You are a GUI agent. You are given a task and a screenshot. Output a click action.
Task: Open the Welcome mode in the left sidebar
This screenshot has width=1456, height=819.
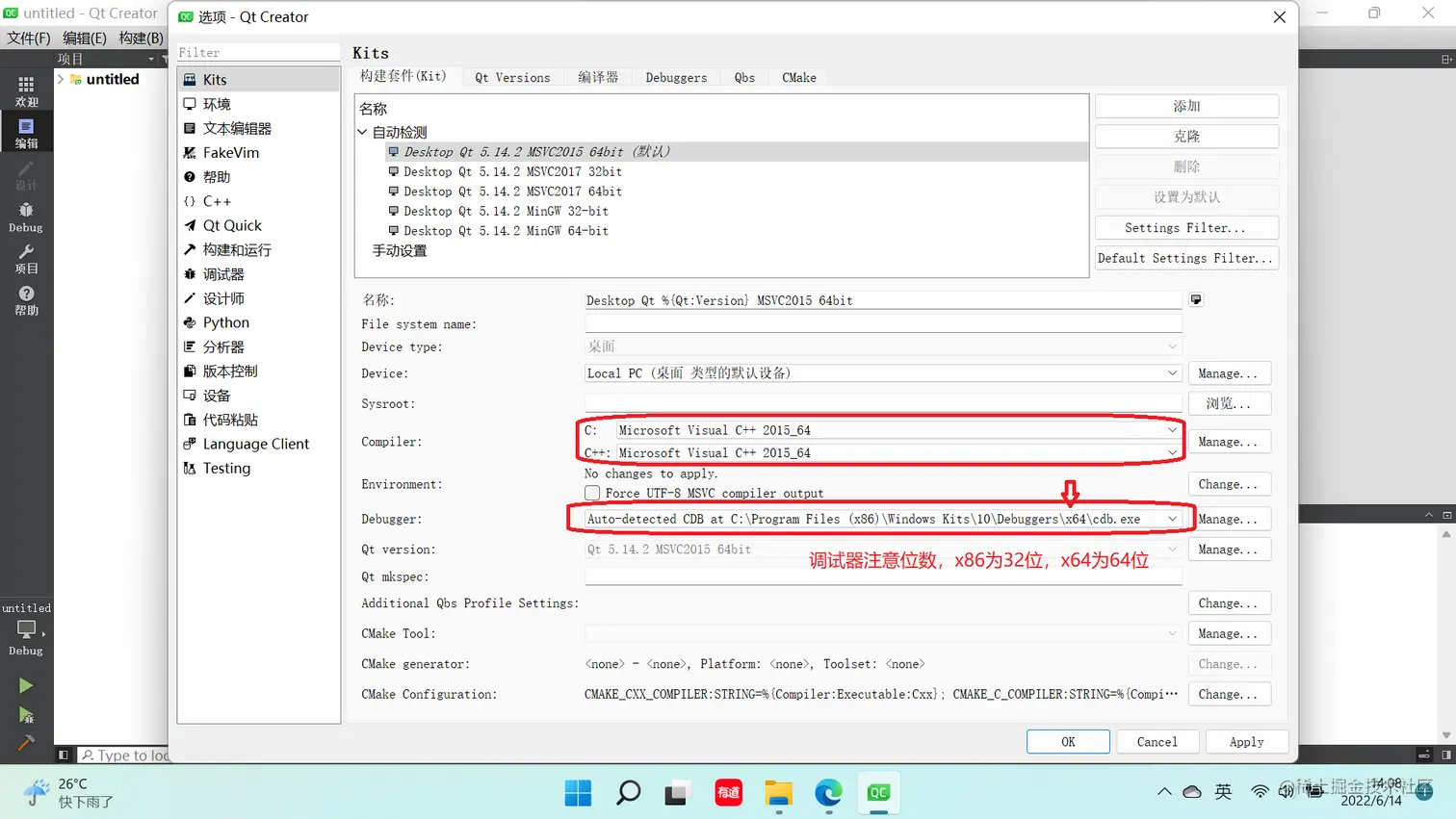pyautogui.click(x=26, y=90)
